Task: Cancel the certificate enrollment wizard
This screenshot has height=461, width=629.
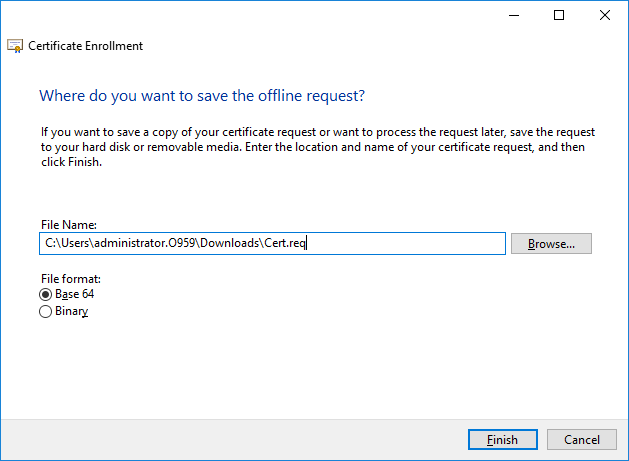Action: point(582,440)
